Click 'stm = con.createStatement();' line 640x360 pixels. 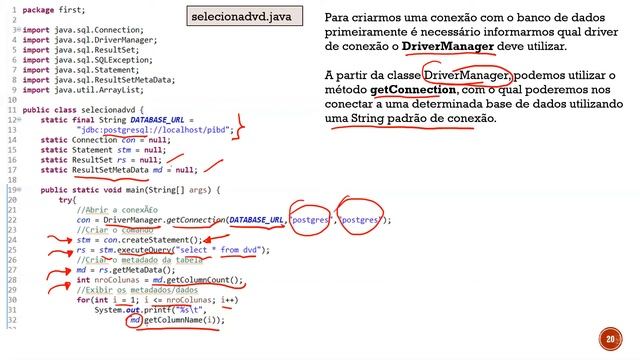tap(139, 240)
